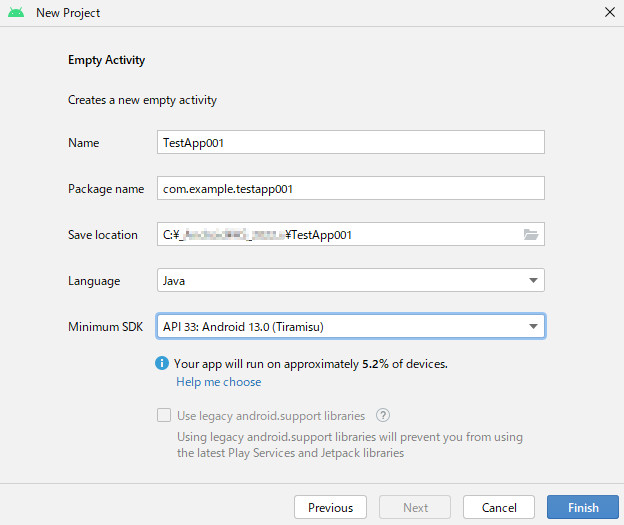Click the Save location label
624x525 pixels.
[103, 235]
